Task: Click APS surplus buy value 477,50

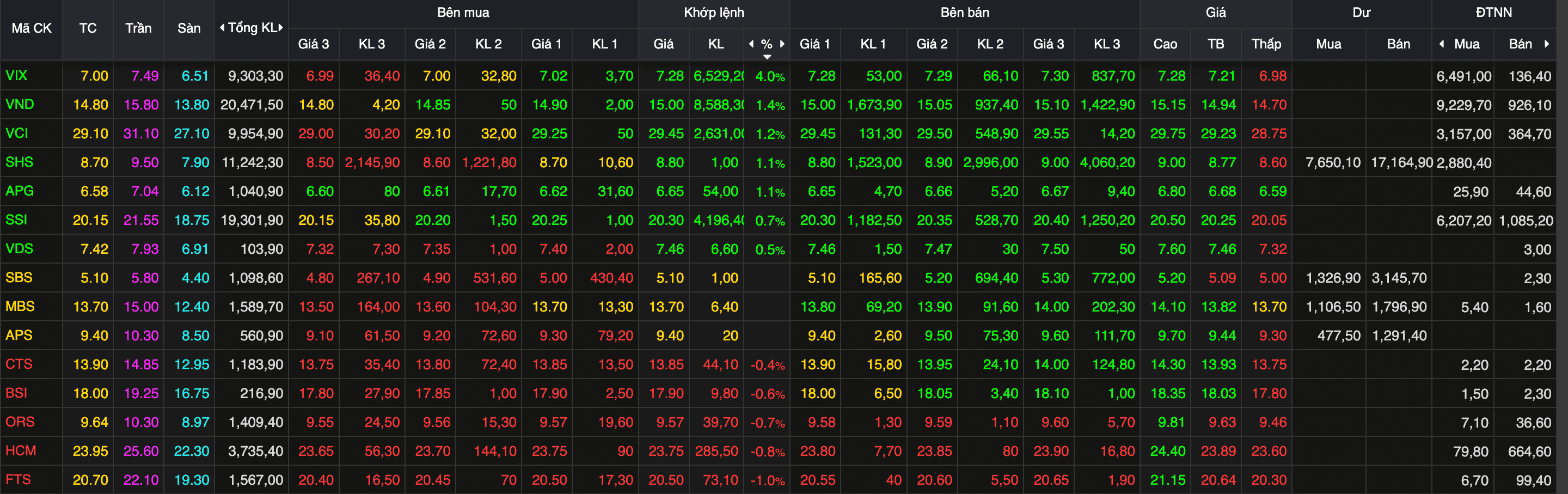Action: [x=1339, y=336]
